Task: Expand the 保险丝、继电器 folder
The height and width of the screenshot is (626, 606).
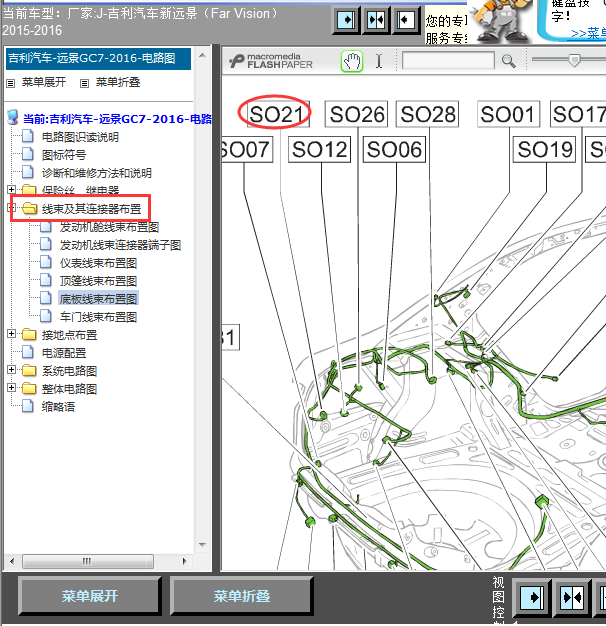Action: pyautogui.click(x=12, y=189)
